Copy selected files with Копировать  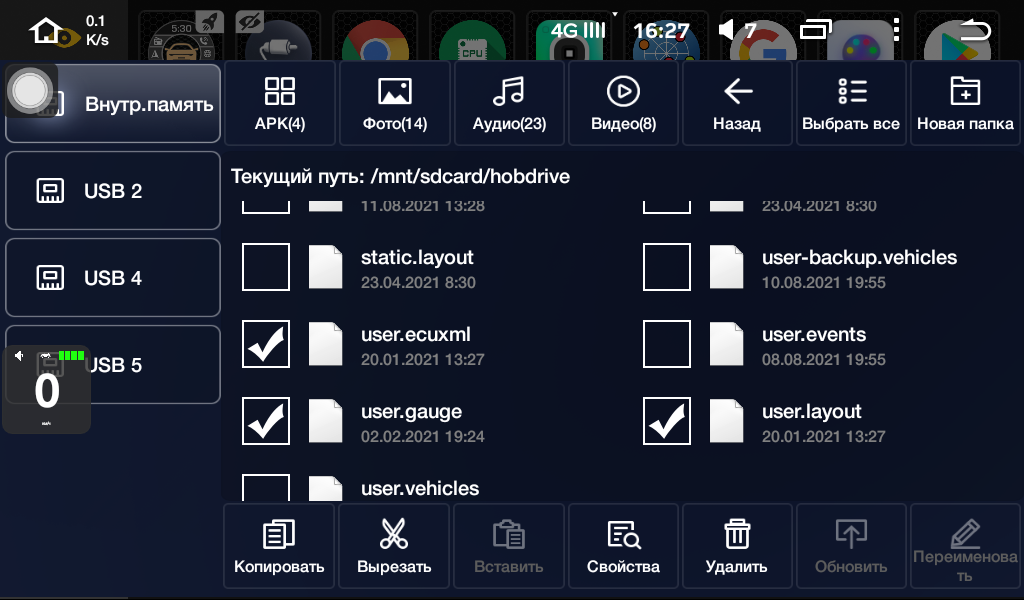[x=279, y=546]
